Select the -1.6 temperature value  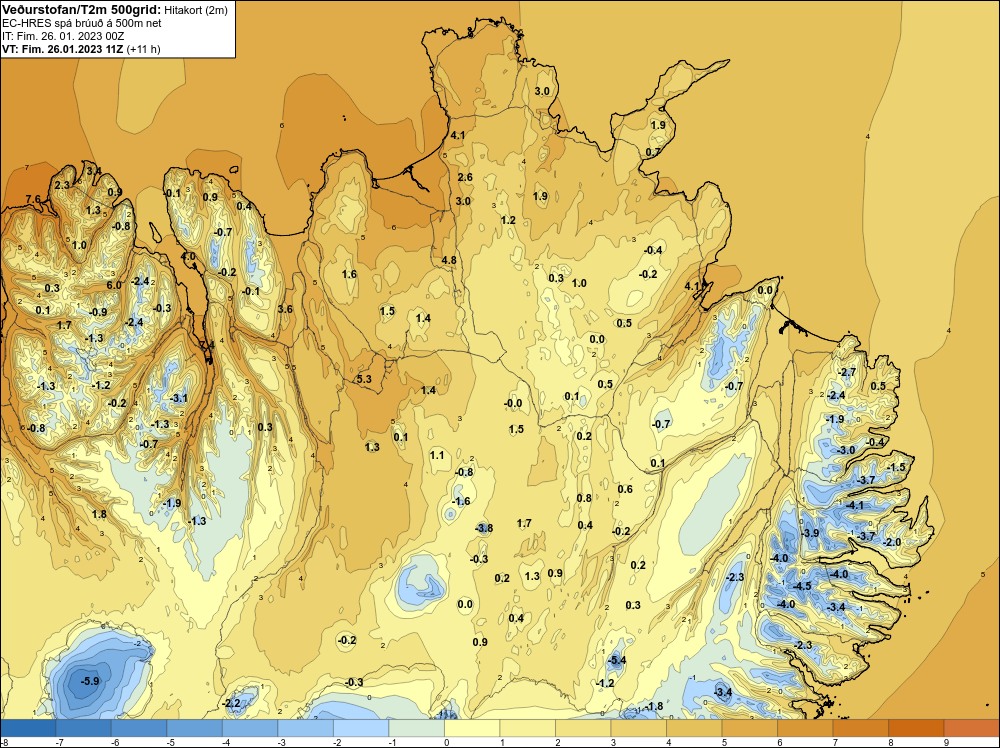[461, 501]
